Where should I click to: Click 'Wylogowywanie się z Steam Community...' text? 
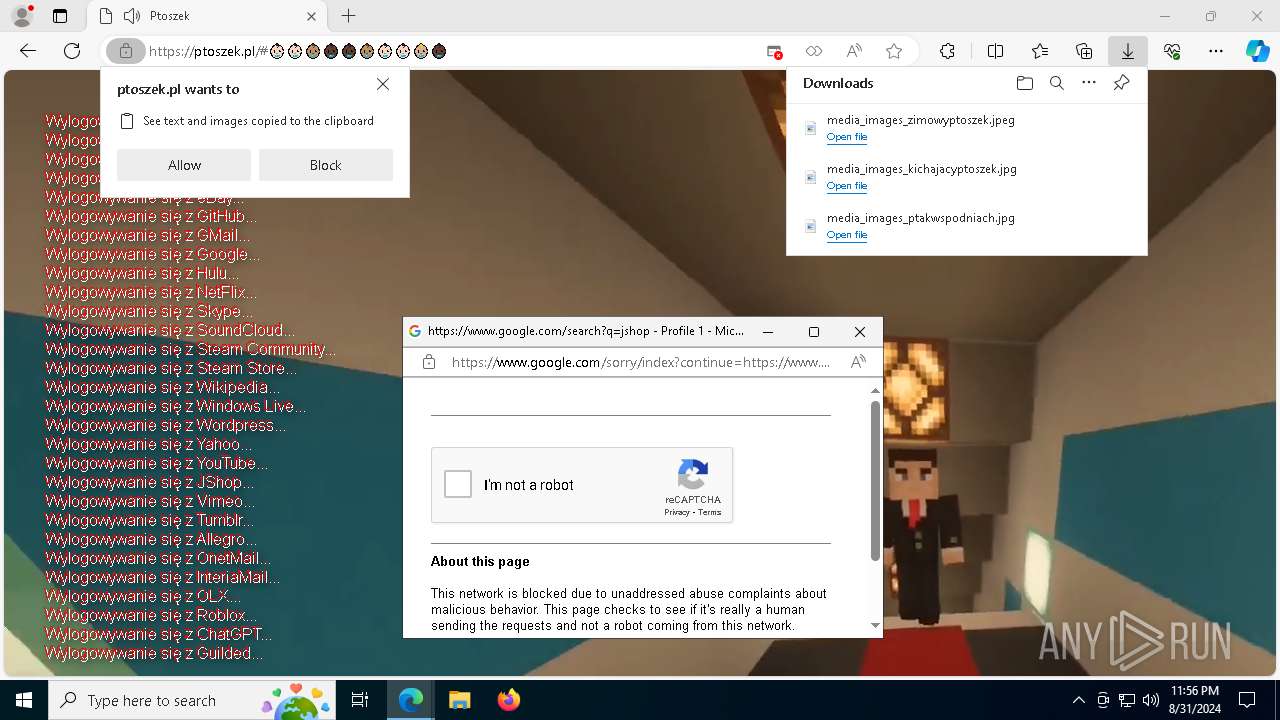[x=191, y=350]
